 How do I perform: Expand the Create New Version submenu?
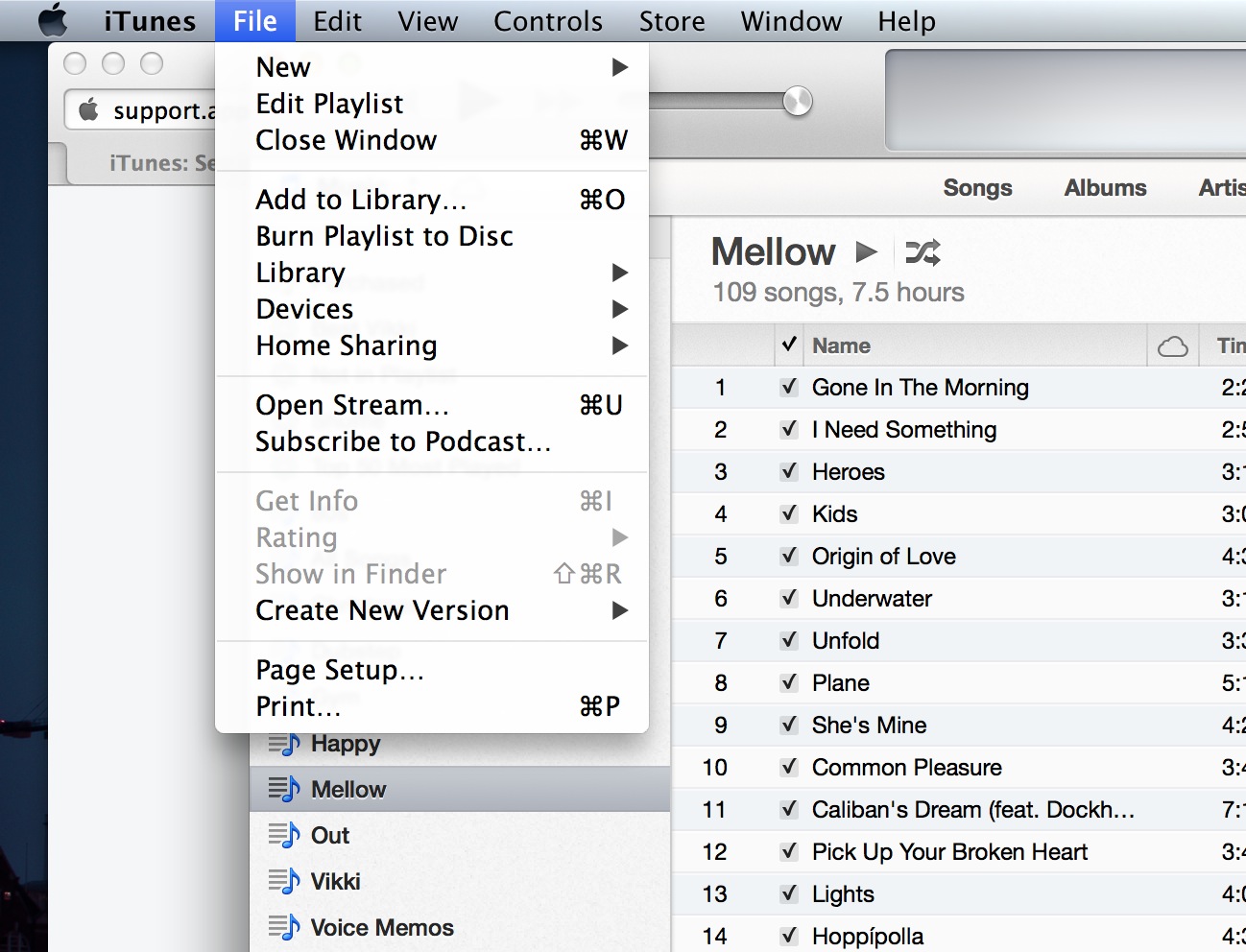pyautogui.click(x=432, y=610)
